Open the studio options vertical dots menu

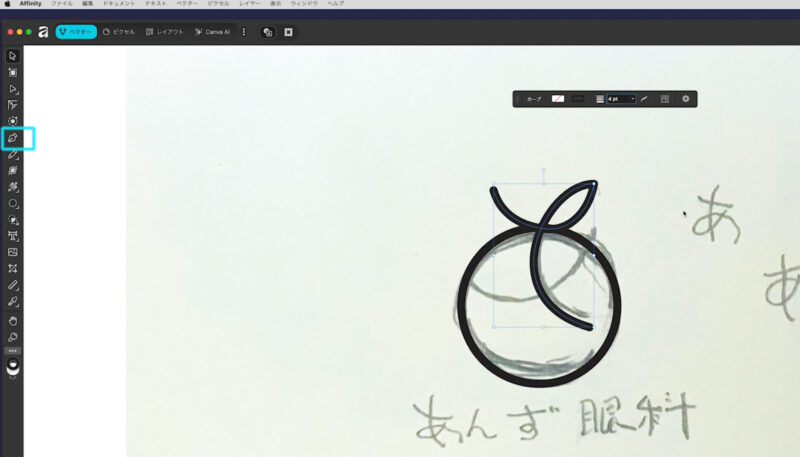244,32
